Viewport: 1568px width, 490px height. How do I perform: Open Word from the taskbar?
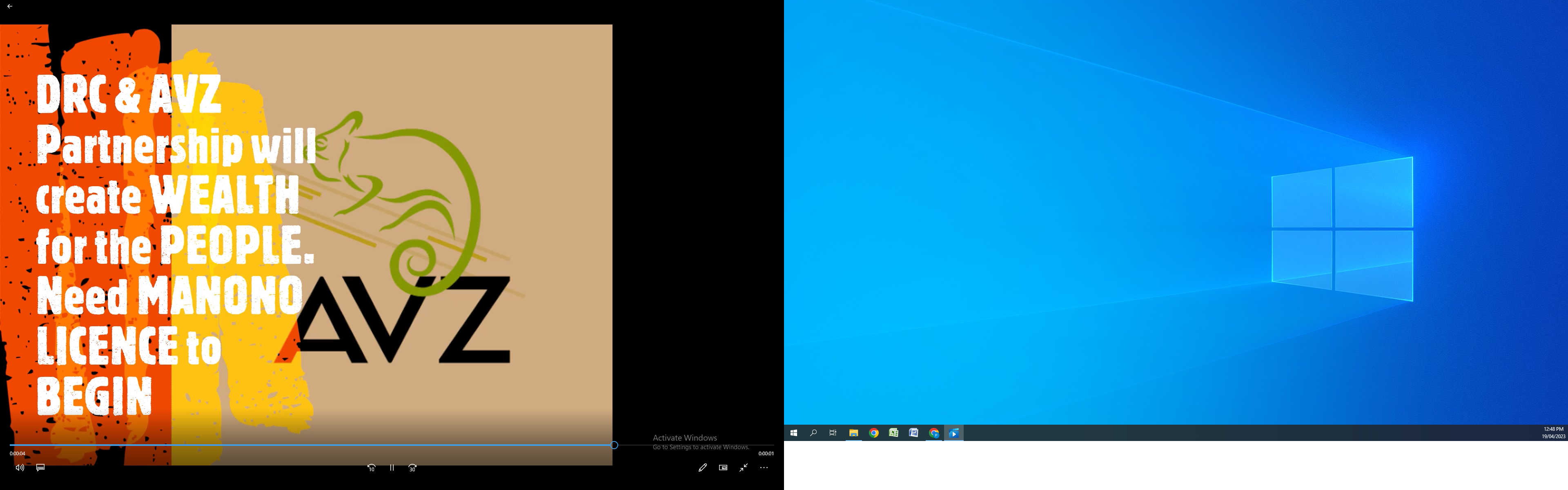click(914, 433)
